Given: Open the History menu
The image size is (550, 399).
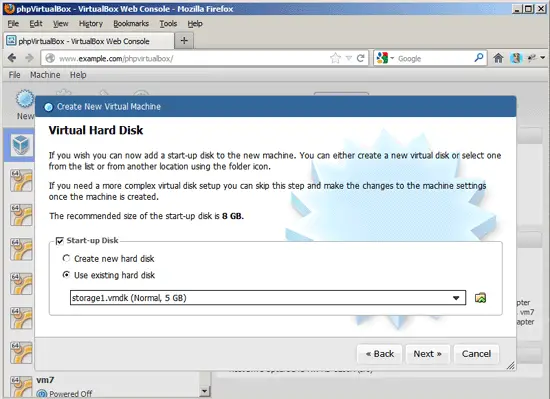Looking at the screenshot, I should (x=90, y=23).
